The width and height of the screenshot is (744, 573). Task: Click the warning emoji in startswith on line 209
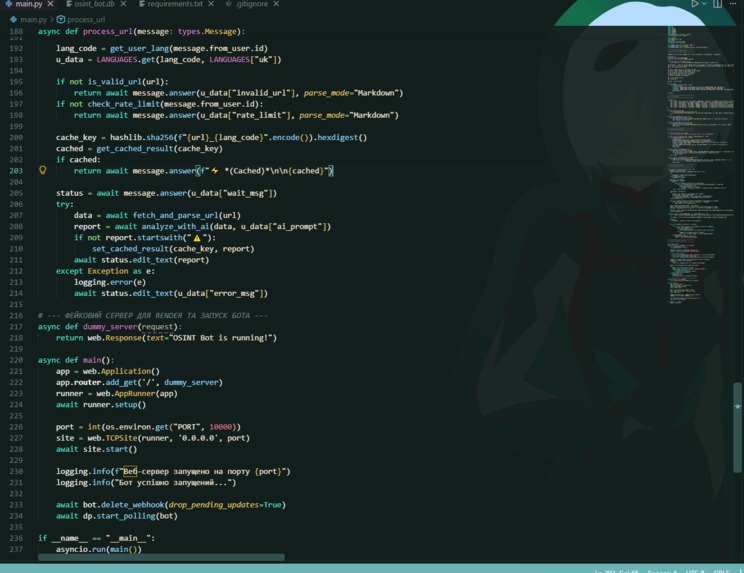pos(197,238)
